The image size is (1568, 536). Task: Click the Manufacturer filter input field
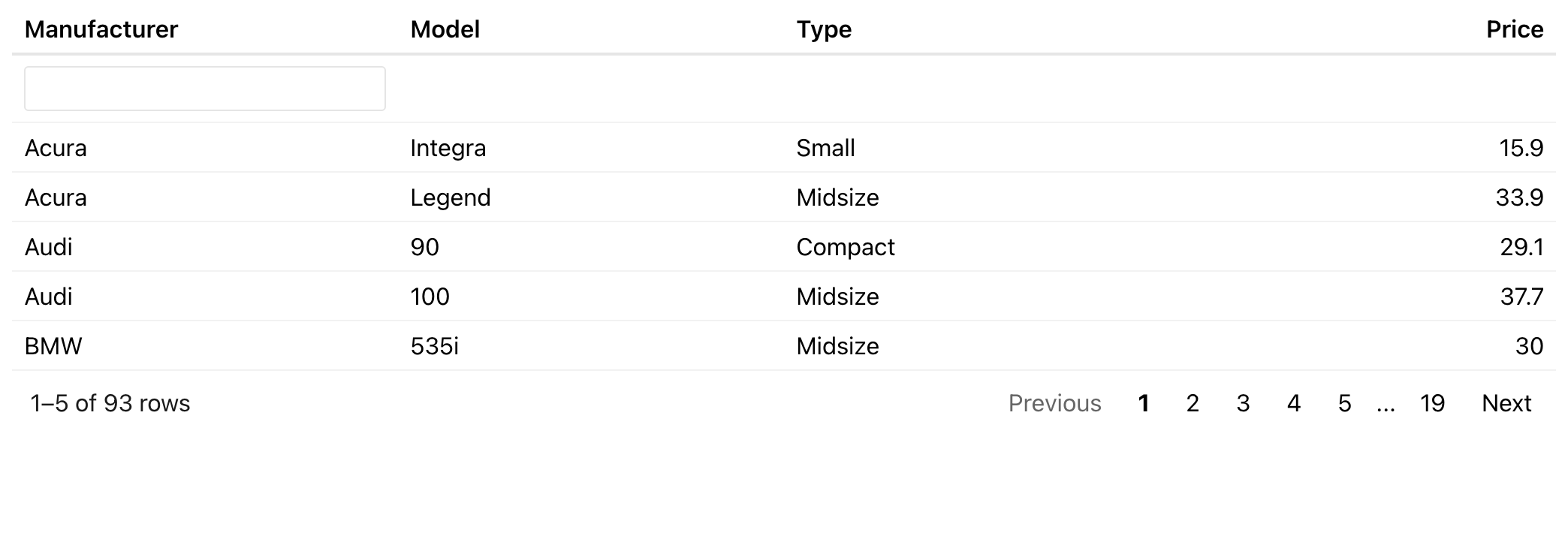point(204,89)
